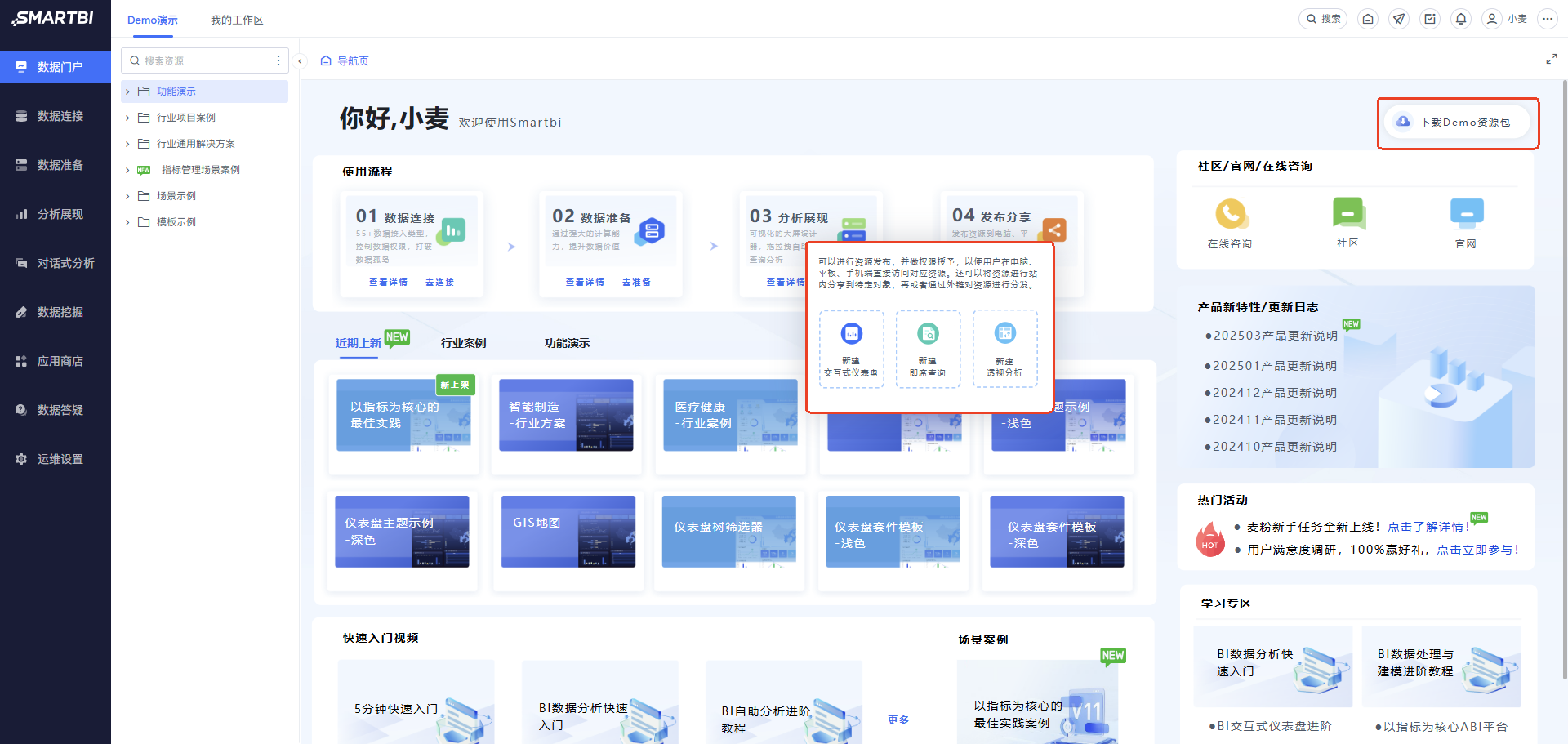Screen dimensions: 1568x744
Task: Open the GIS地图 thumbnail
Action: coord(568,532)
